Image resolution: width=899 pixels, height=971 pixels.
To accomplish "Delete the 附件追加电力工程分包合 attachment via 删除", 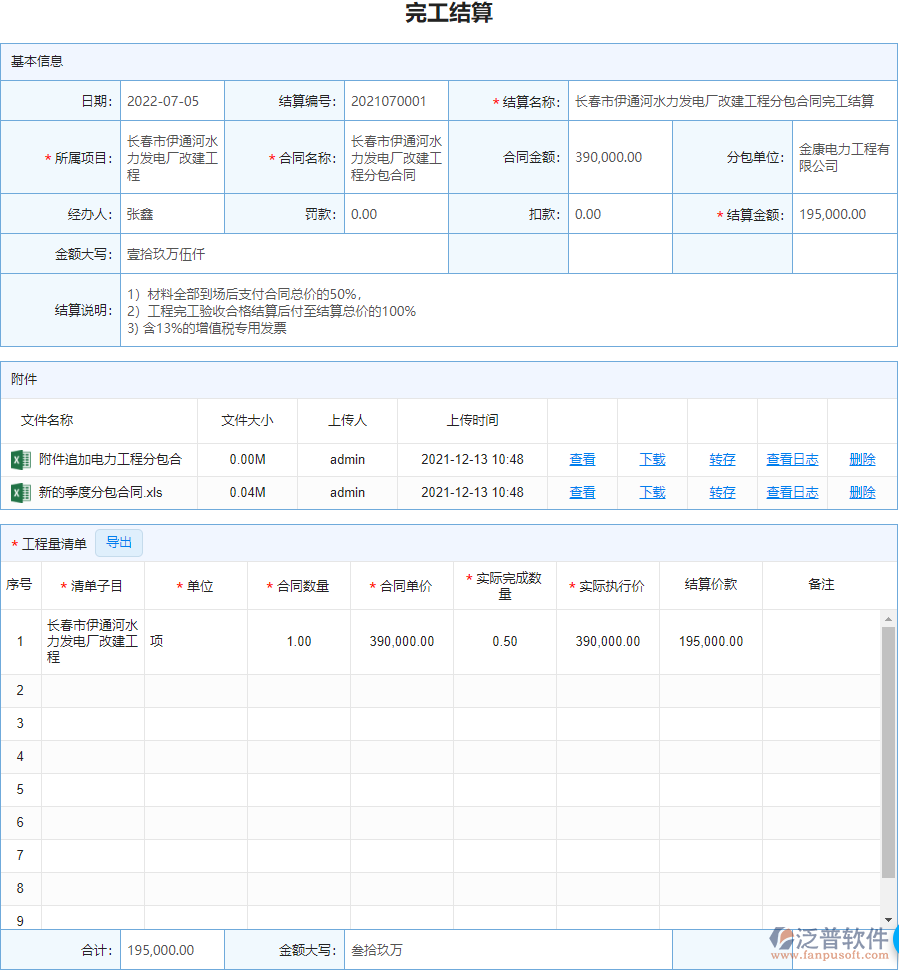I will coord(862,459).
